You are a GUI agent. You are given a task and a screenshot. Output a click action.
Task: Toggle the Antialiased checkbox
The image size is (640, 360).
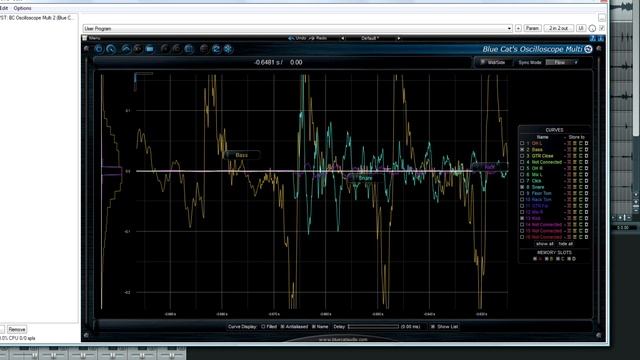click(x=282, y=327)
